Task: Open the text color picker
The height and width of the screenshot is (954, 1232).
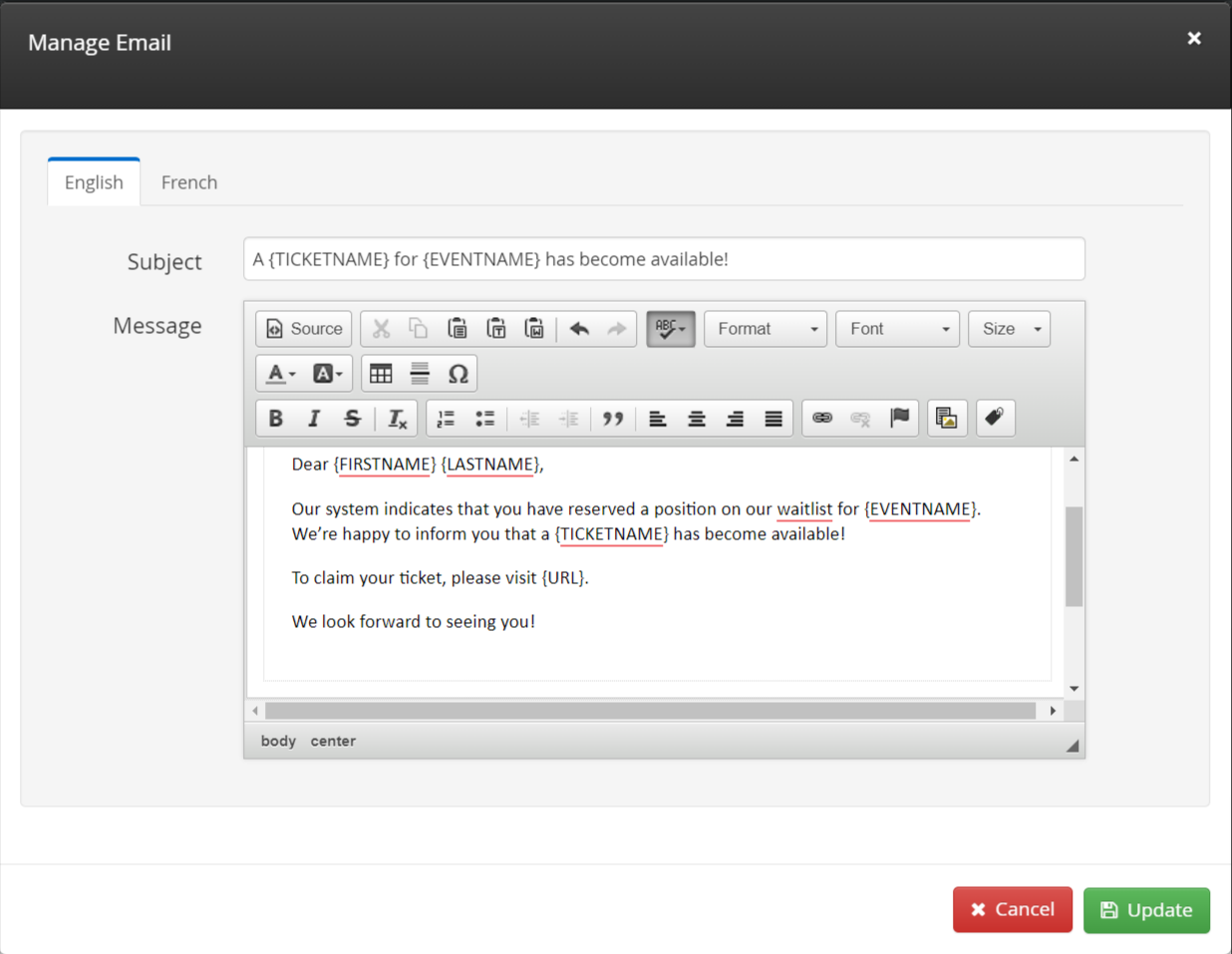Action: [x=280, y=374]
